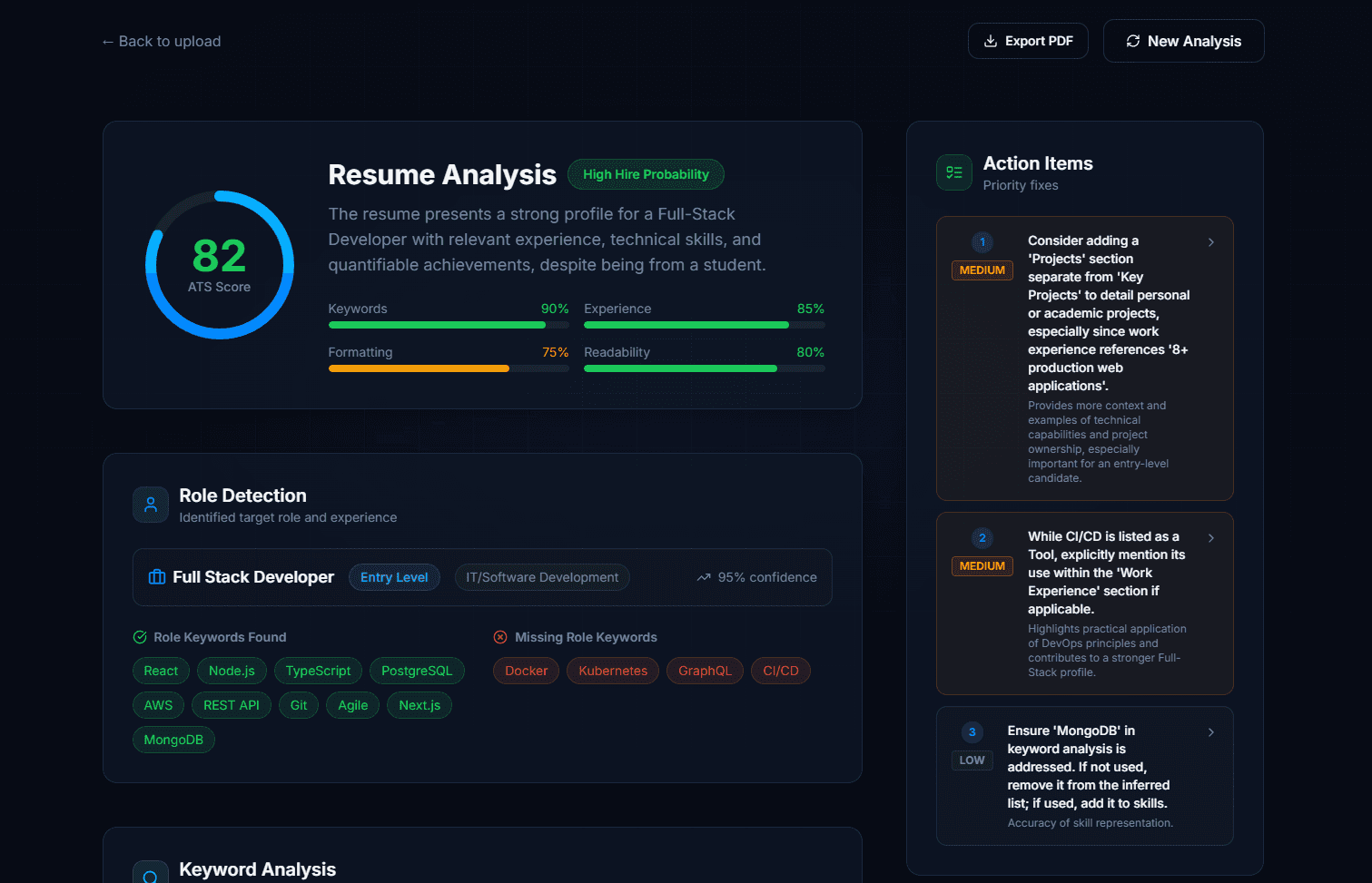
Task: Expand the MongoDB action item chevron
Action: pyautogui.click(x=1210, y=732)
